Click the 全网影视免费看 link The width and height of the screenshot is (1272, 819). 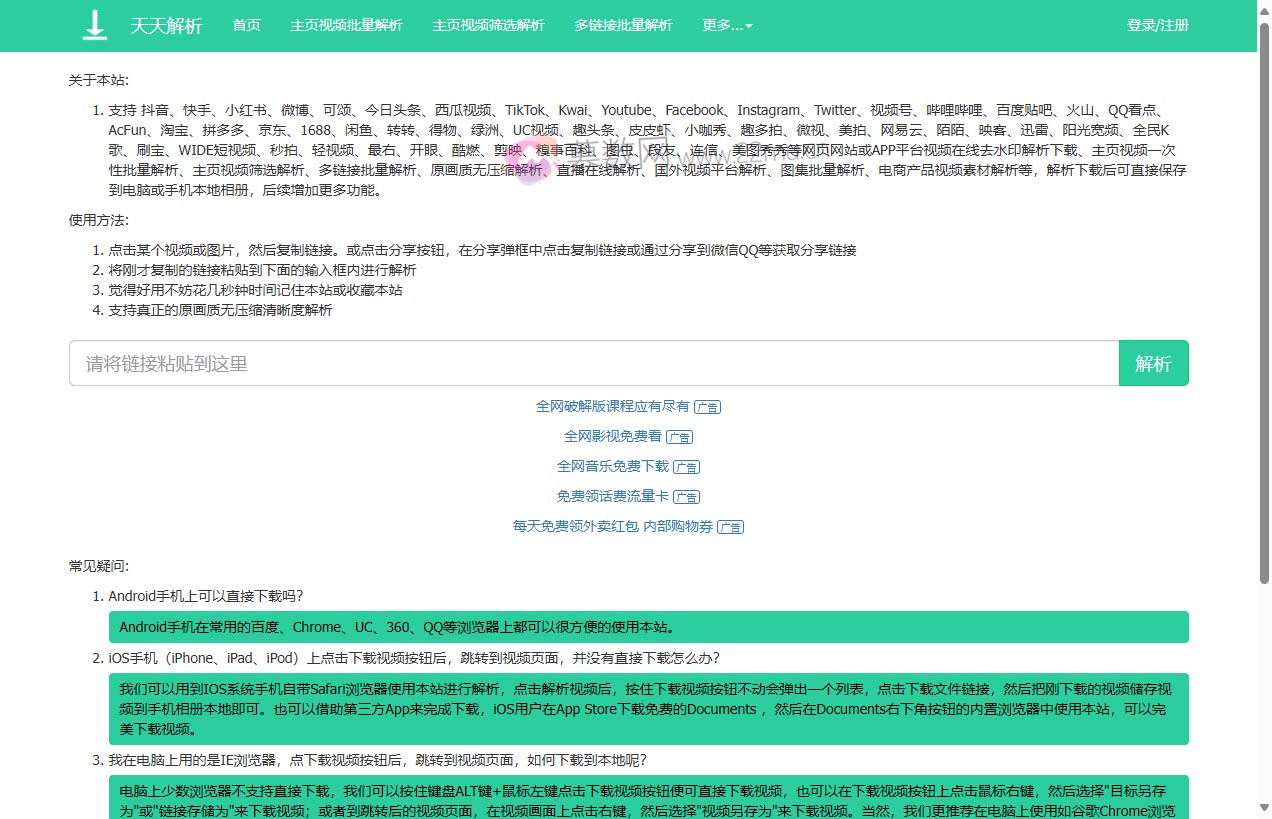tap(612, 437)
